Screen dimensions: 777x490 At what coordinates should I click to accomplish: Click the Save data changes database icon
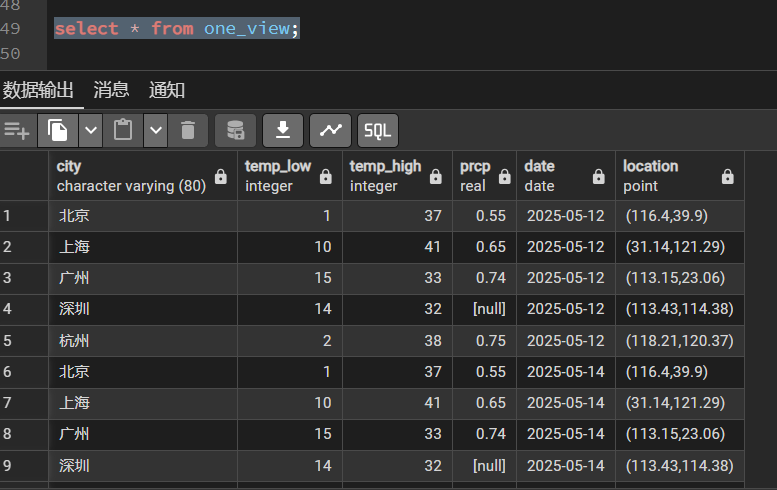(x=235, y=131)
